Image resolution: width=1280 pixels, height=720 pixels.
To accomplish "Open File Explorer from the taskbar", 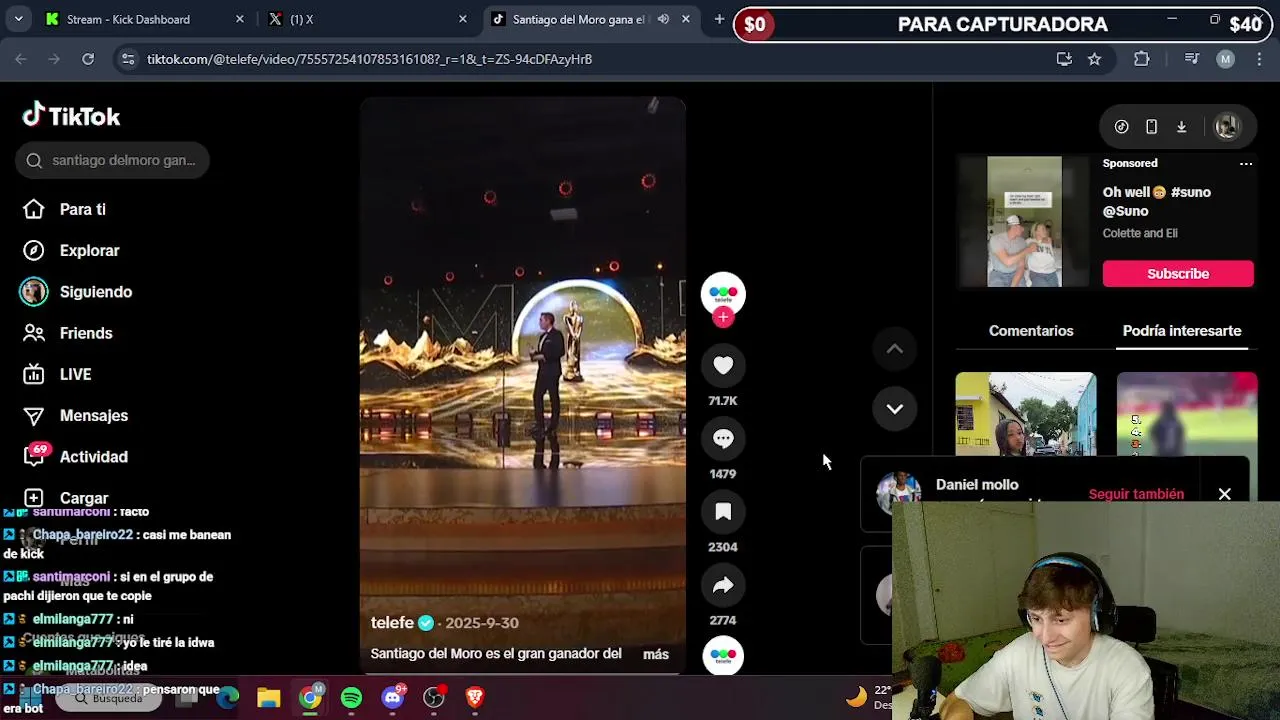I will click(268, 698).
